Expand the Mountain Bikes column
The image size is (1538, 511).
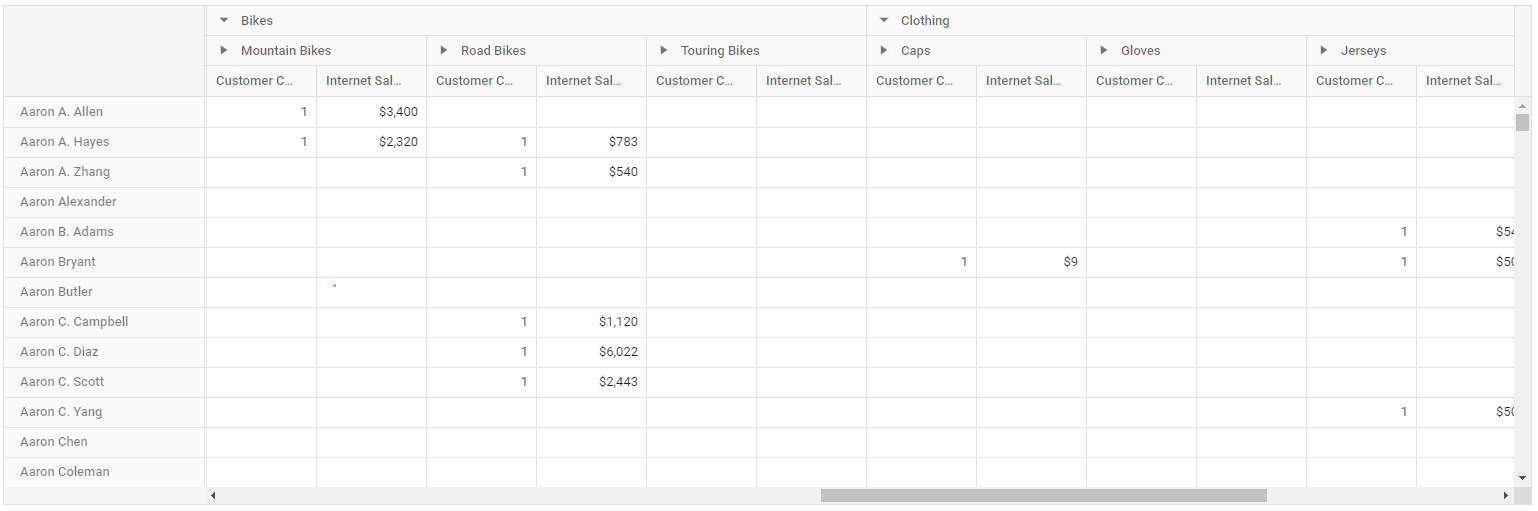coord(224,50)
